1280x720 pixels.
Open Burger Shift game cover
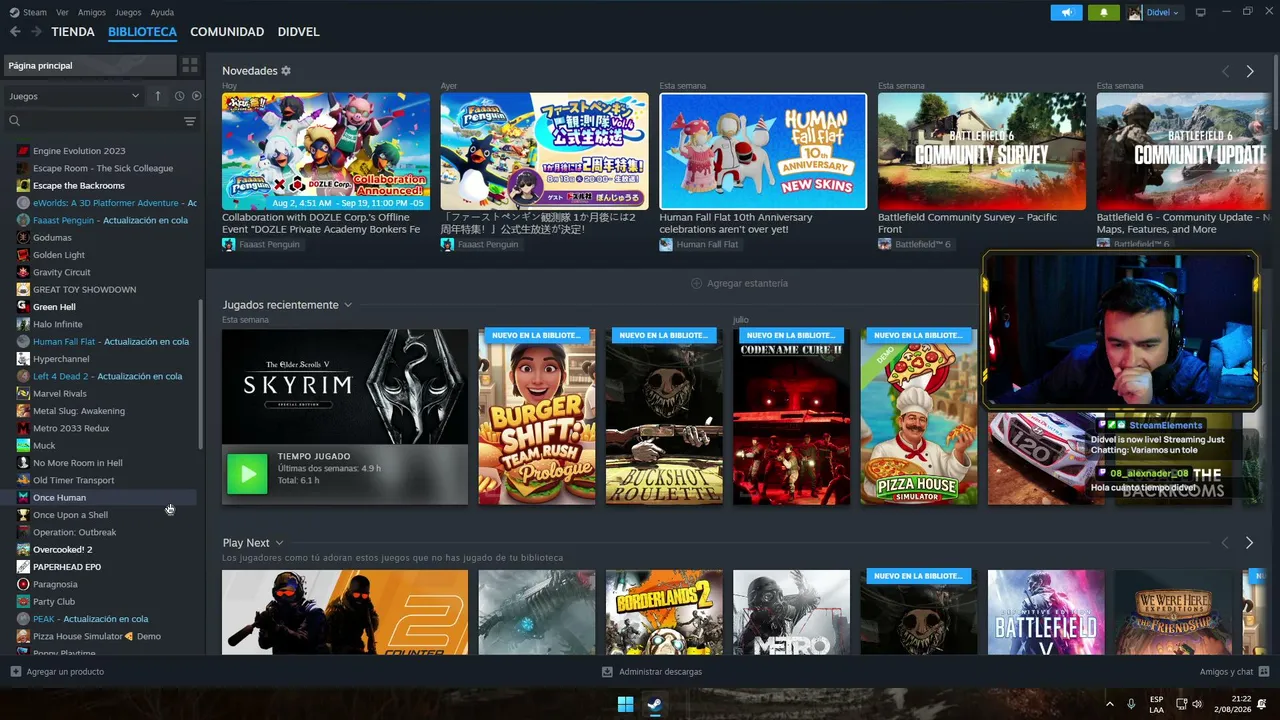537,417
